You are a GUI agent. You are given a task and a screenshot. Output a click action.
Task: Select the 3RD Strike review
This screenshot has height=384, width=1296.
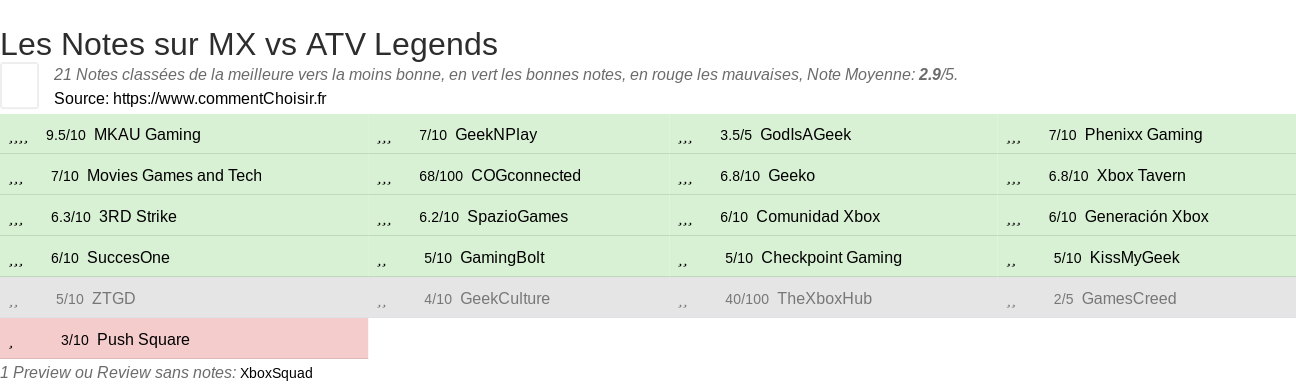[x=138, y=217]
